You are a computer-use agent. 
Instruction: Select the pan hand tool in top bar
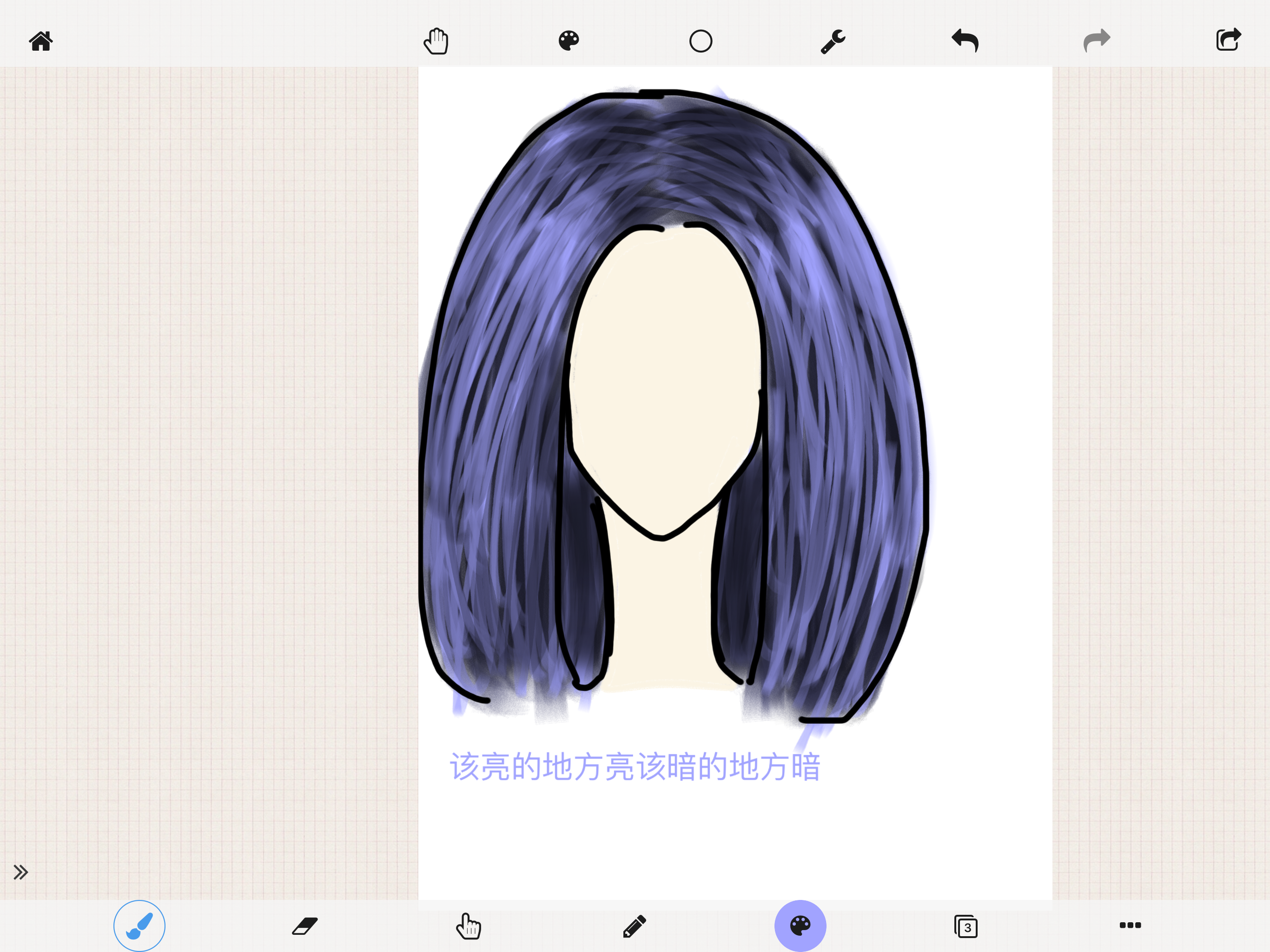tap(437, 41)
